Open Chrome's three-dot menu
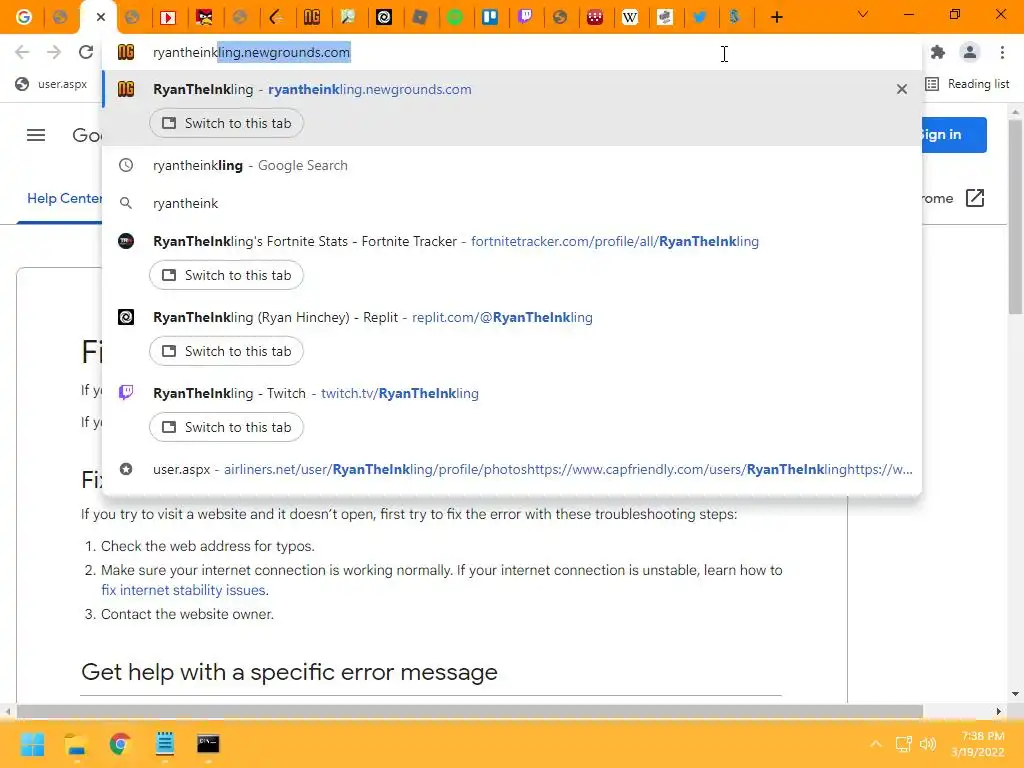 (1002, 52)
